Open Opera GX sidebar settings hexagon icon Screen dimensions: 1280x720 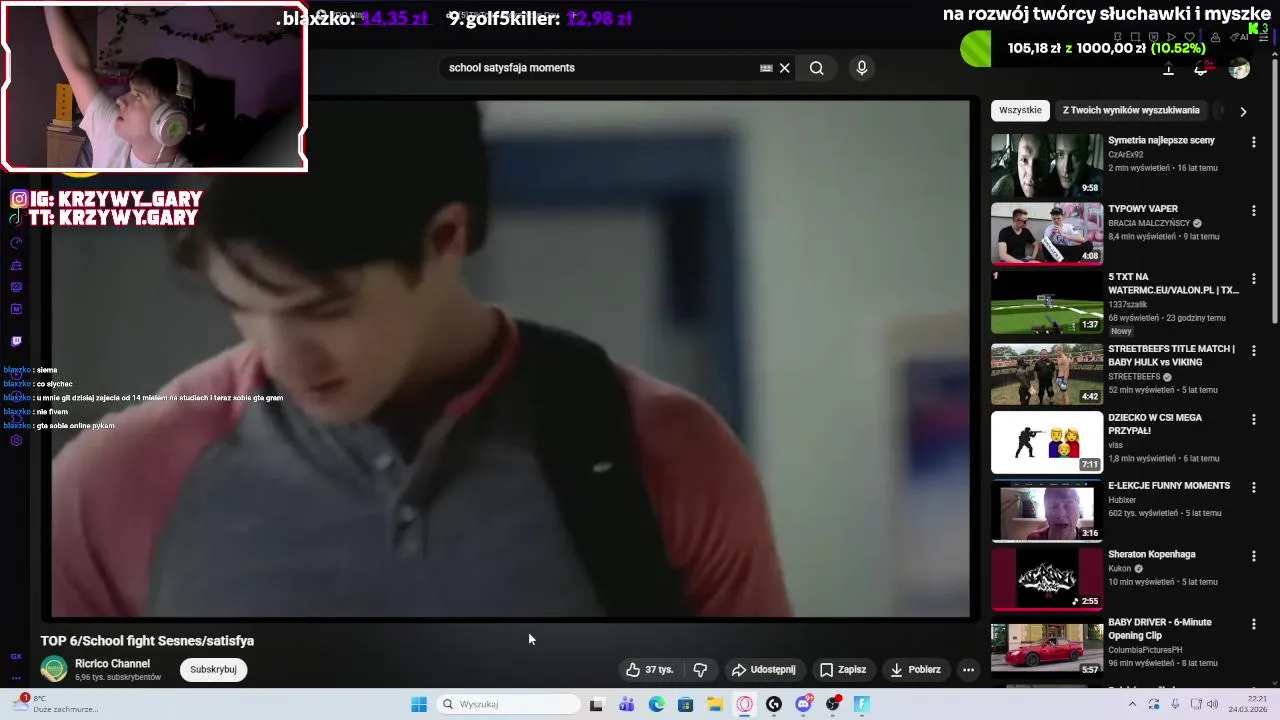[16, 440]
